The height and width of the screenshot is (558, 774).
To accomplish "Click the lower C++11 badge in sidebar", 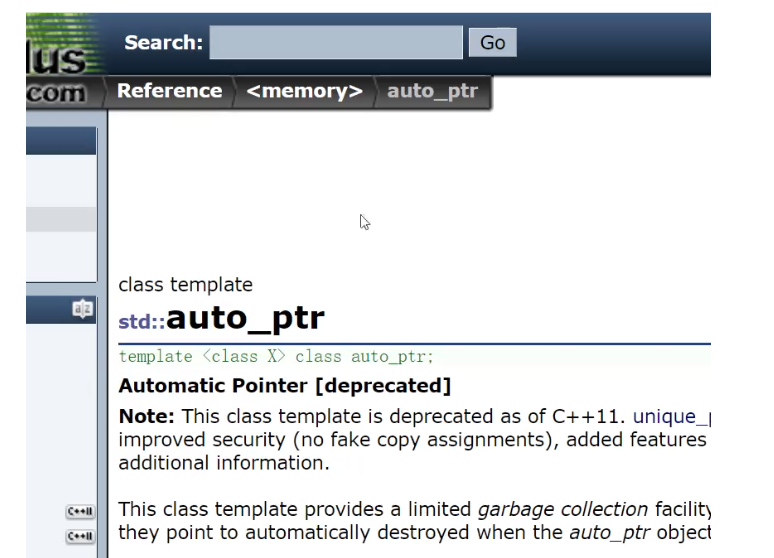I will (80, 536).
